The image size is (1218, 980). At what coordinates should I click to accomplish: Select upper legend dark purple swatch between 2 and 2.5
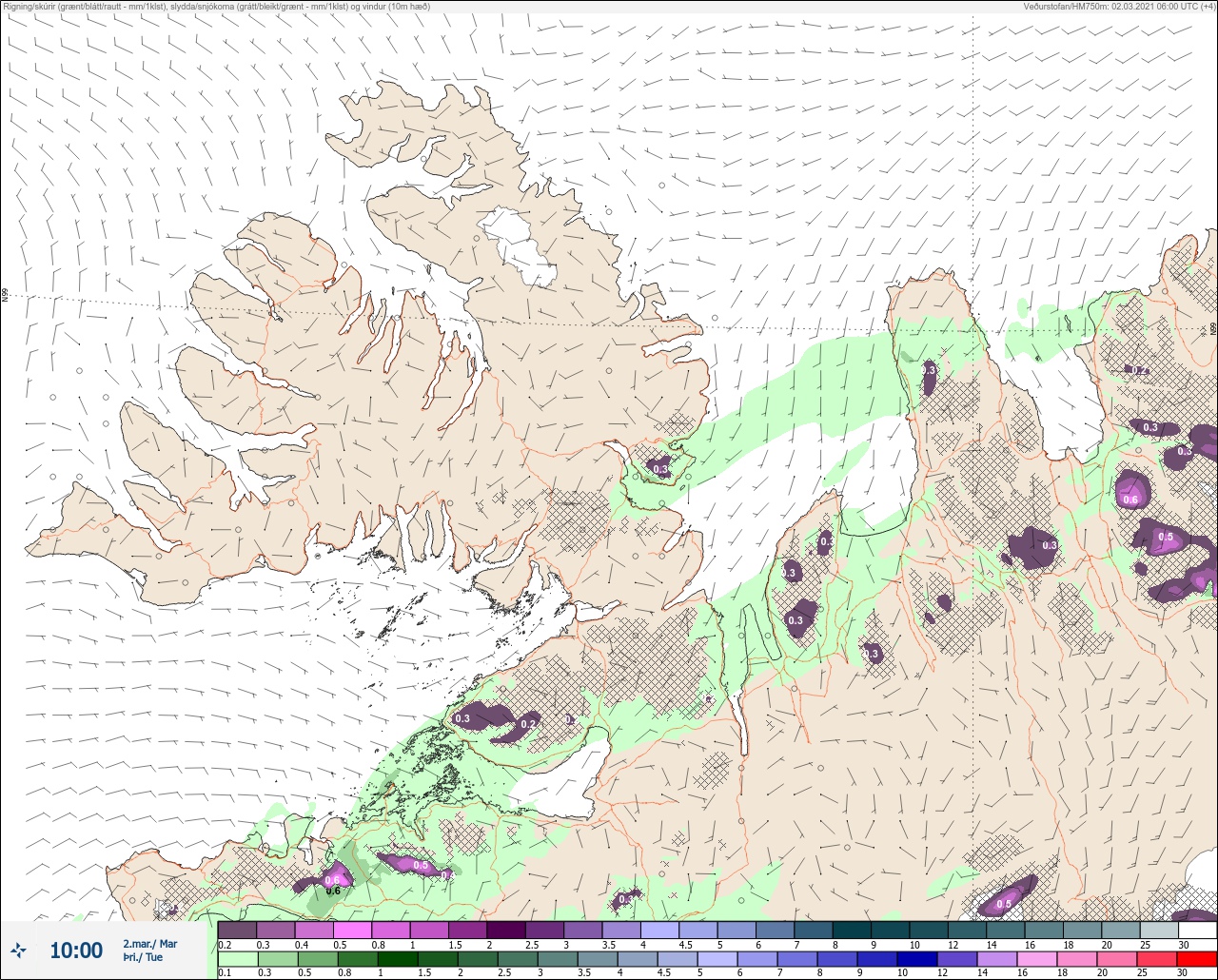click(x=506, y=930)
